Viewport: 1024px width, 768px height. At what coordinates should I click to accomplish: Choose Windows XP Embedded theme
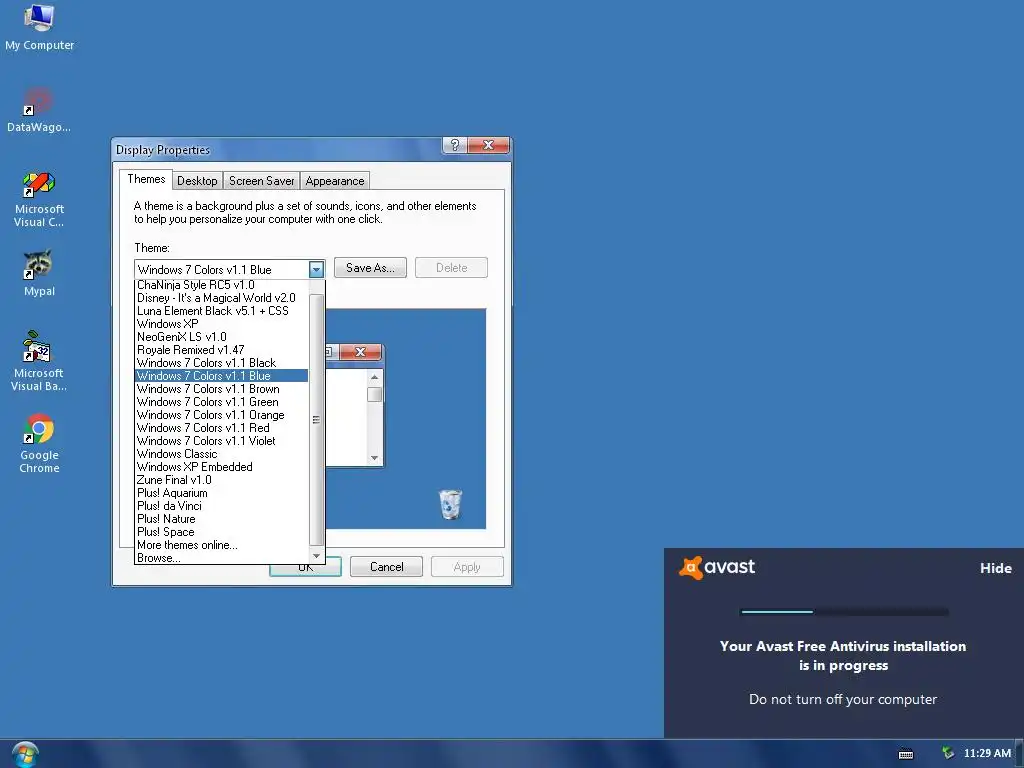pyautogui.click(x=221, y=467)
